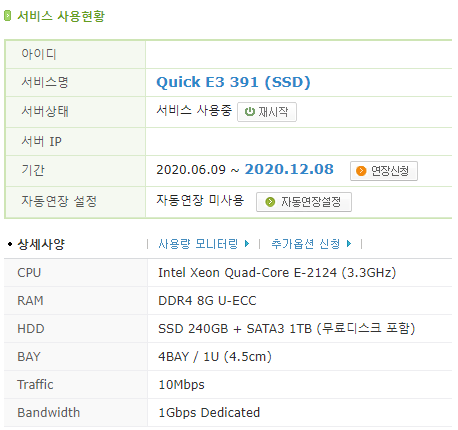The image size is (458, 430).
Task: Click the green icon beside 서비스 사용현황
Action: 8,16
